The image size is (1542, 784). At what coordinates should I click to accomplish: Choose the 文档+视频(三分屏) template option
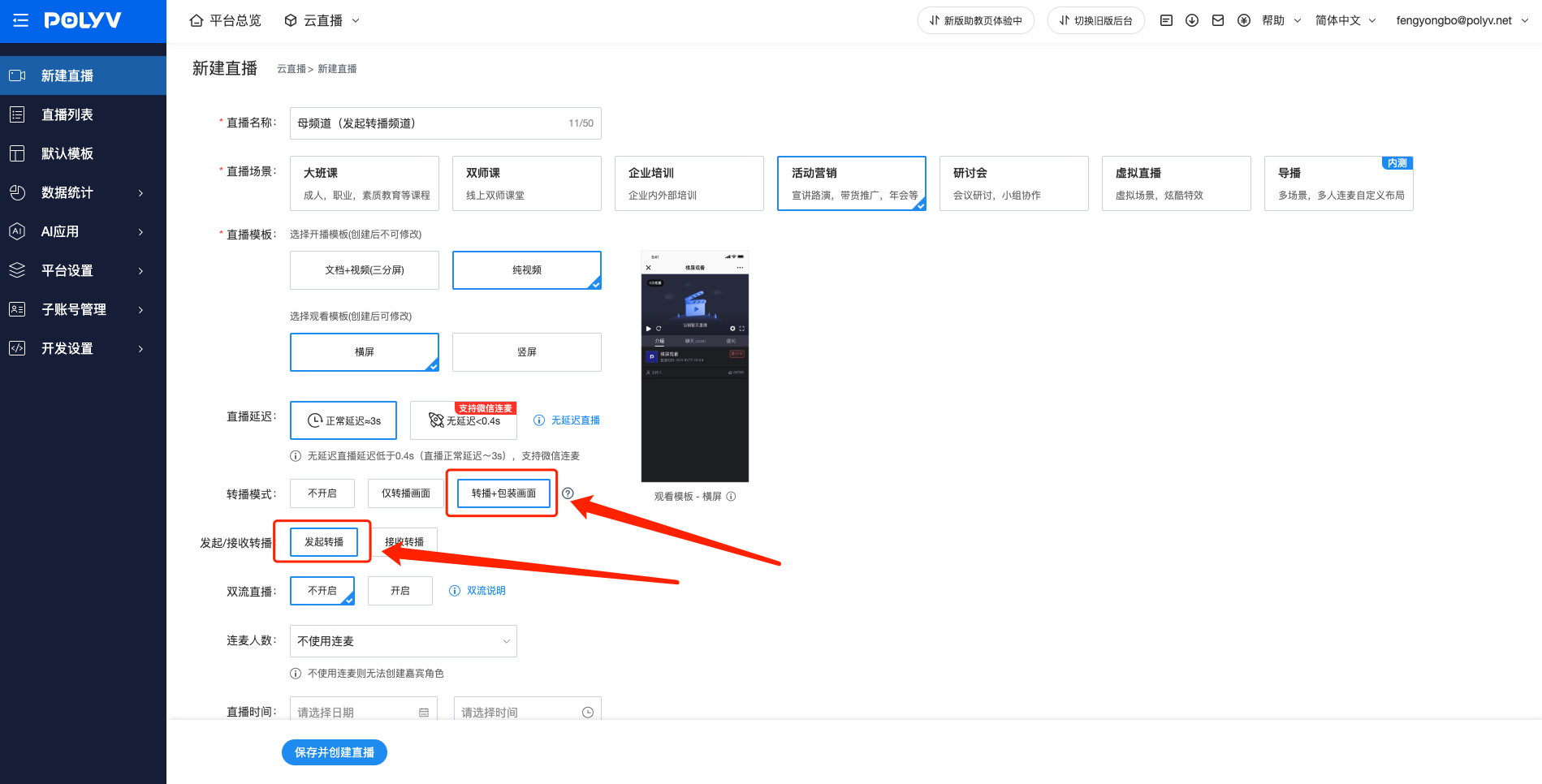click(x=365, y=270)
